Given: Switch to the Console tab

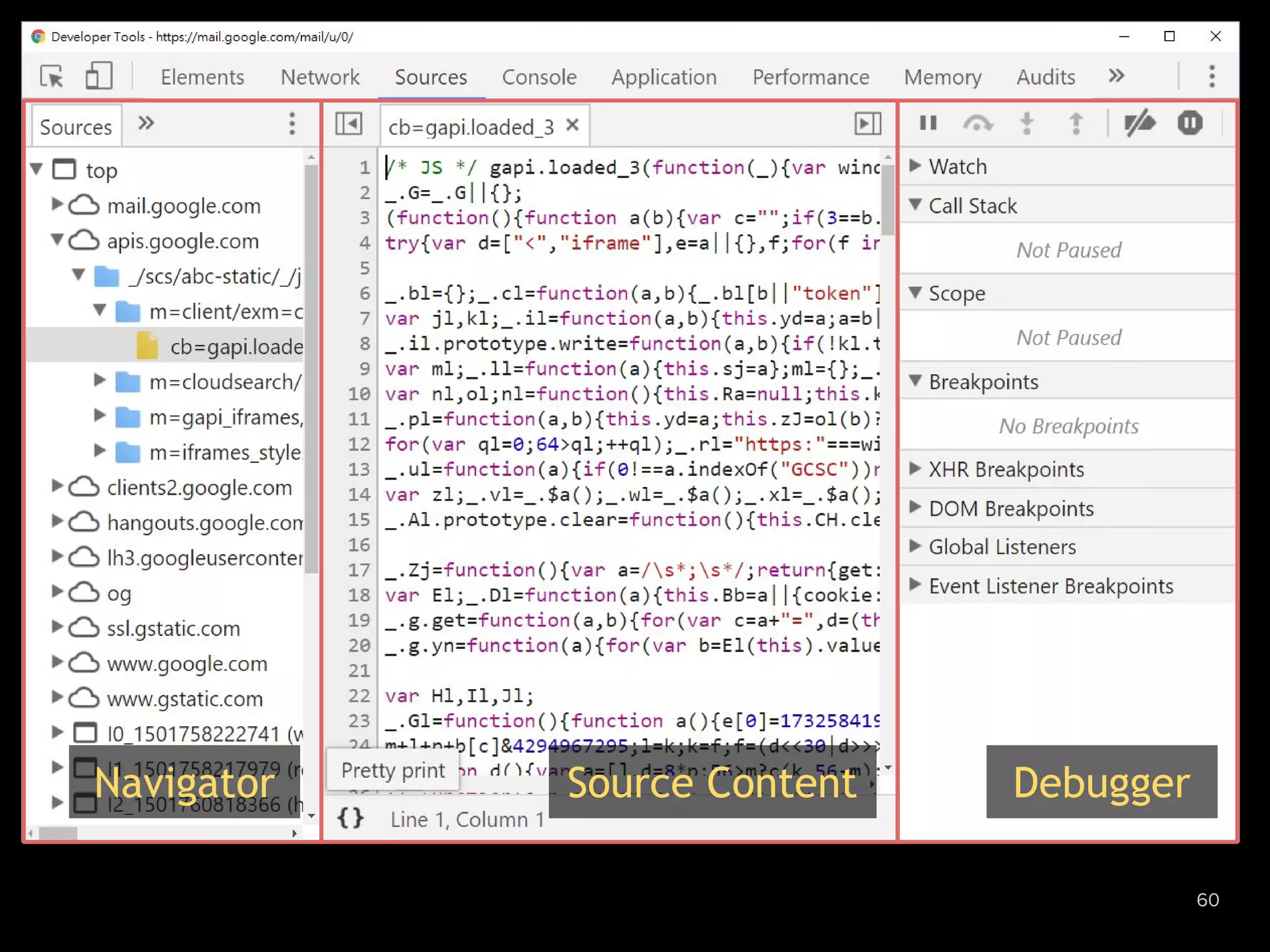Looking at the screenshot, I should 539,77.
